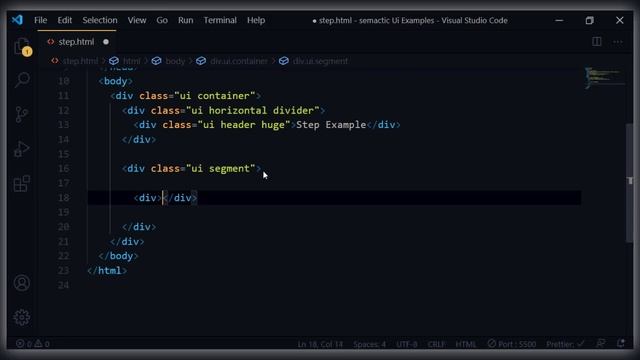Image resolution: width=640 pixels, height=360 pixels.
Task: Click line number 18 in gutter
Action: (x=63, y=198)
